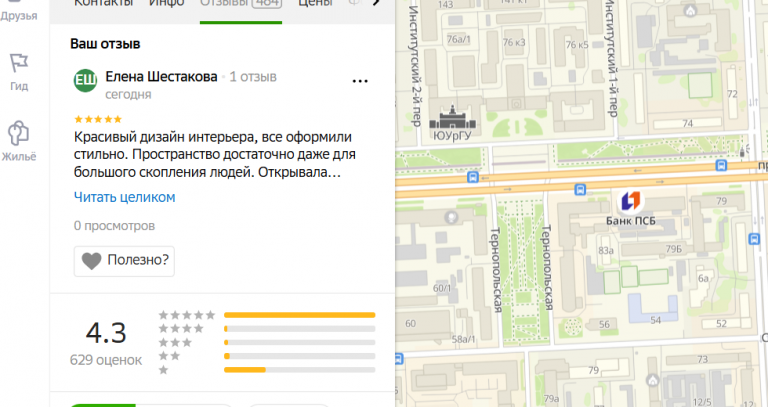The image size is (768, 407).
Task: Click the ЕШ user avatar
Action: (85, 80)
